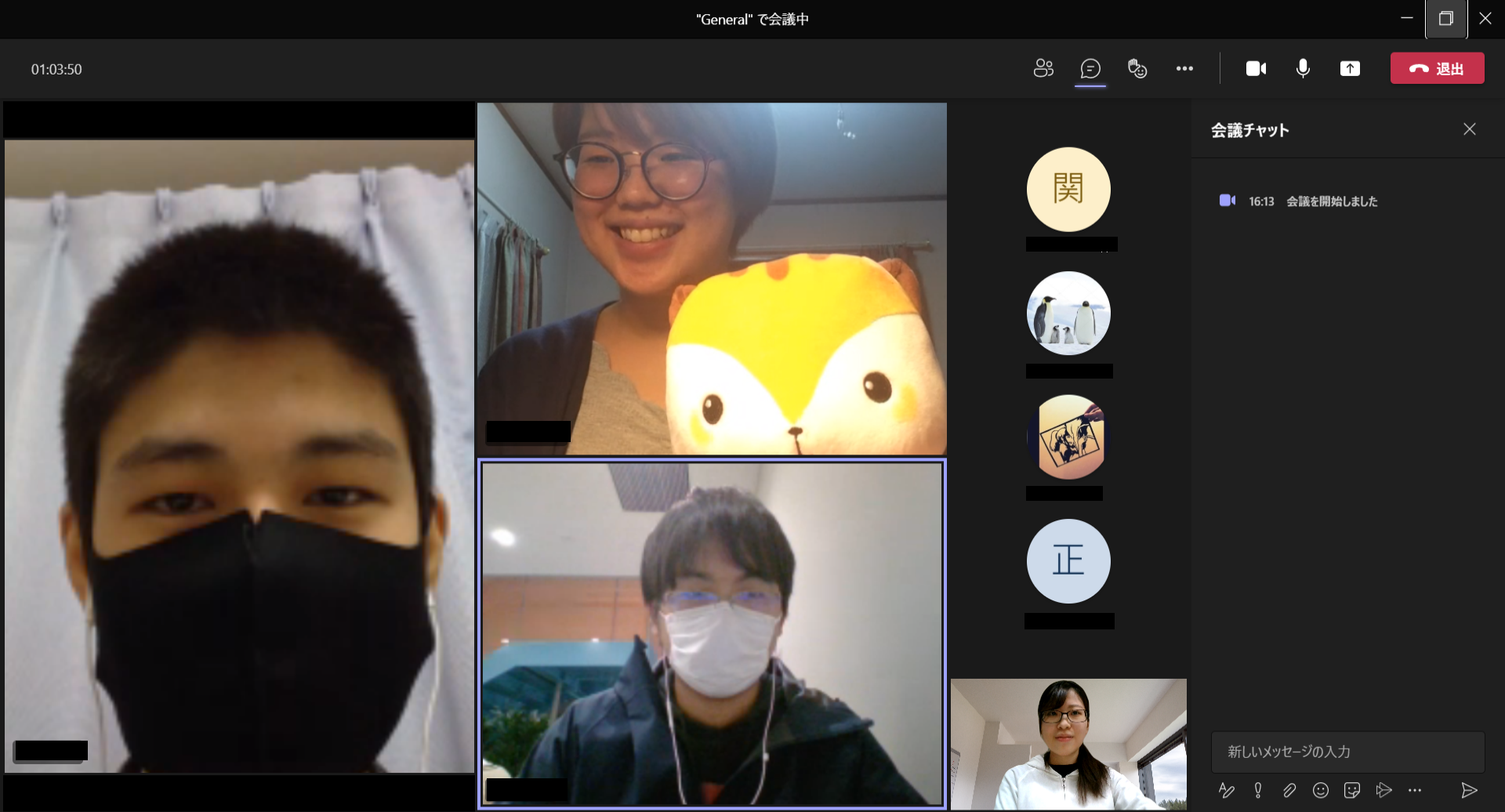Set delivery importance for the message
Viewport: 1505px width, 812px height.
coord(1258,791)
